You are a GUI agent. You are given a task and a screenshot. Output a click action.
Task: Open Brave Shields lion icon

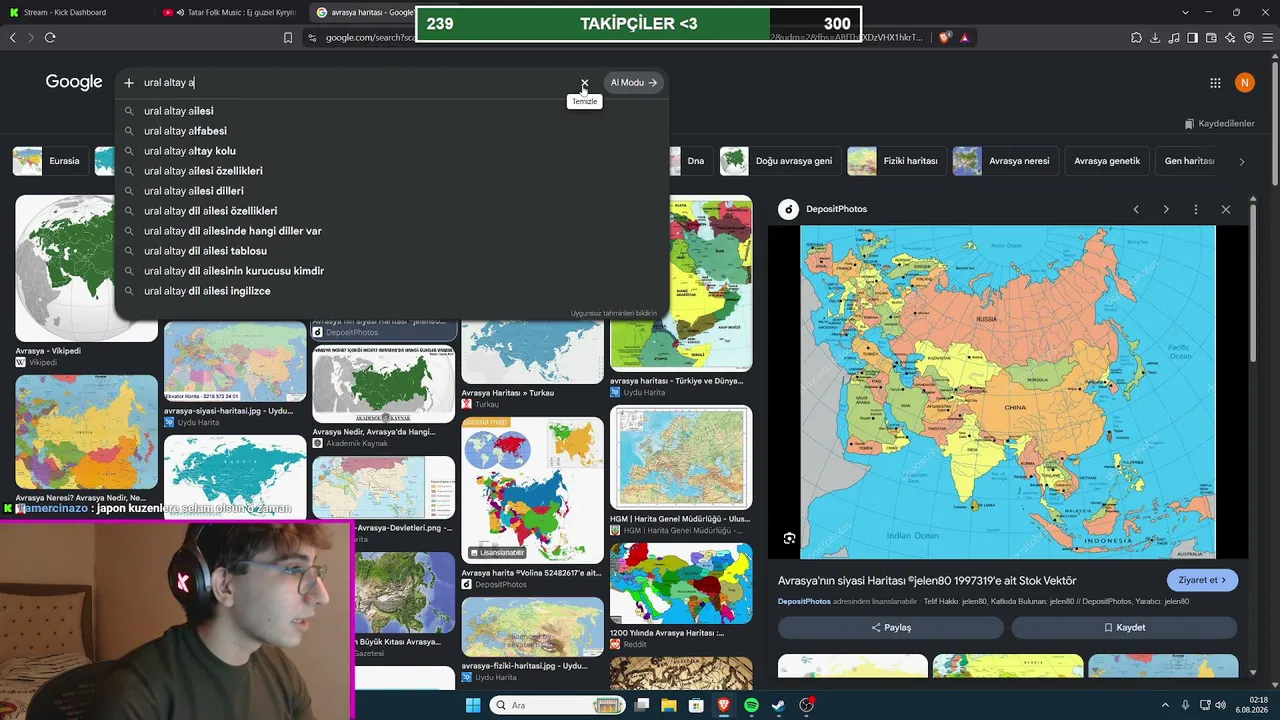[945, 38]
